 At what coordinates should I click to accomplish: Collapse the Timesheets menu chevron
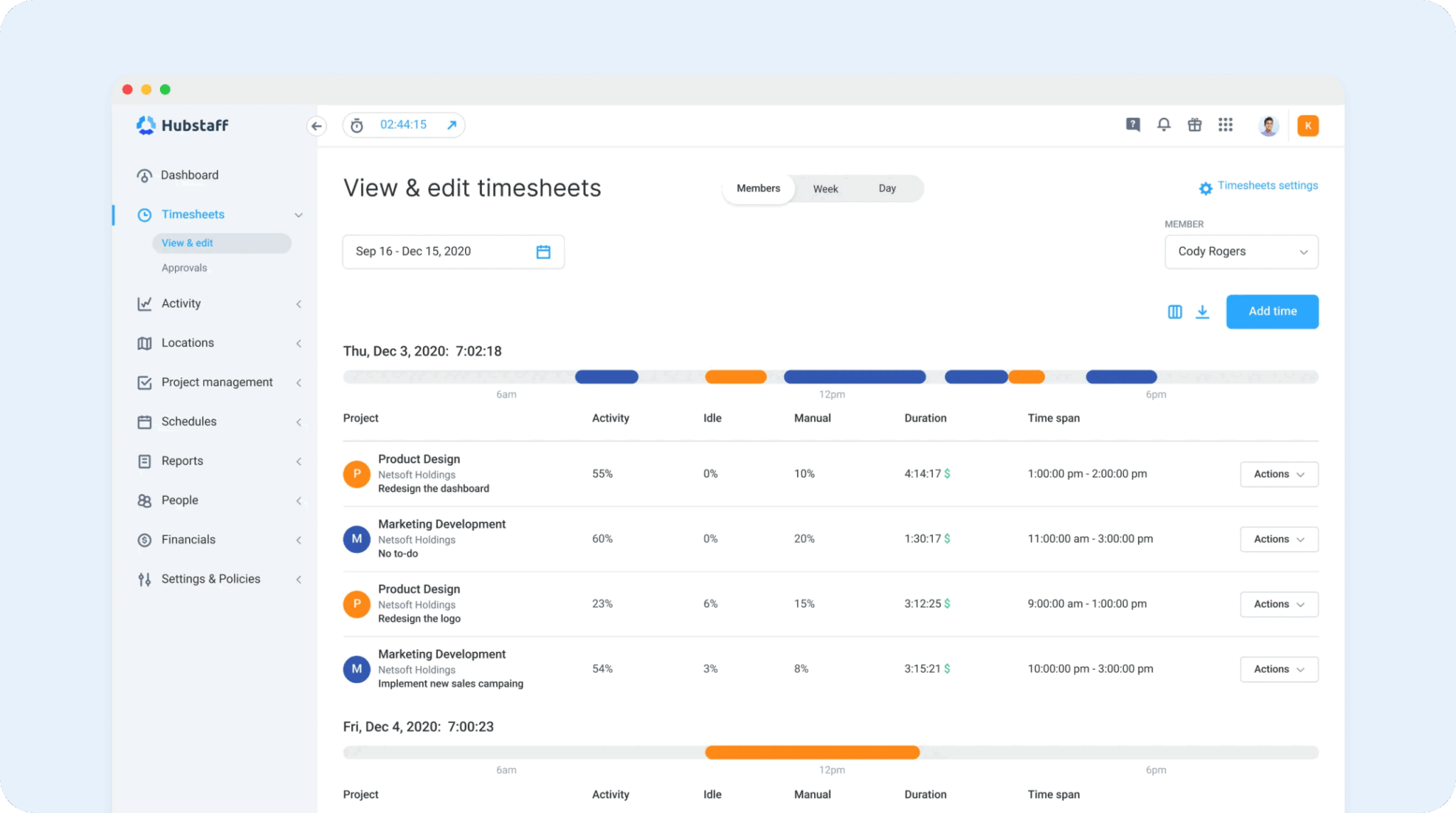click(299, 215)
